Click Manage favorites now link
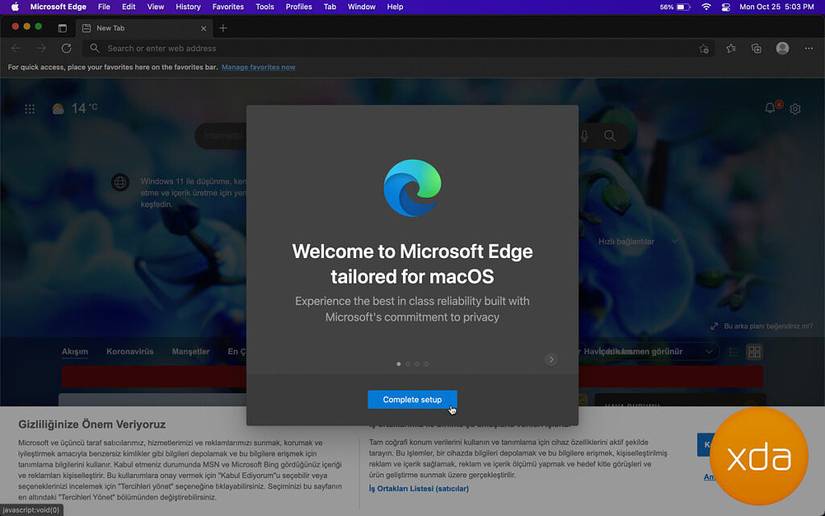The image size is (825, 516). tap(258, 67)
